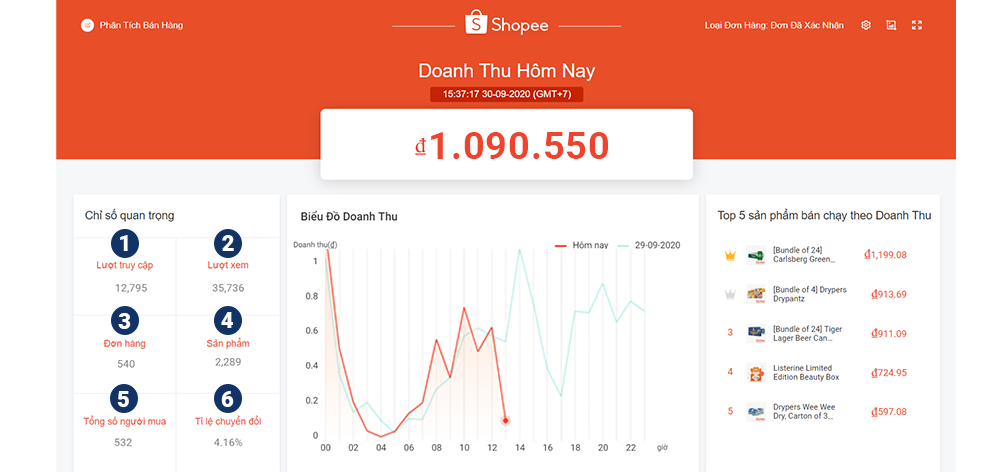This screenshot has height=472, width=1000.
Task: Open Carlsberg Green product thumbnail
Action: tap(756, 255)
